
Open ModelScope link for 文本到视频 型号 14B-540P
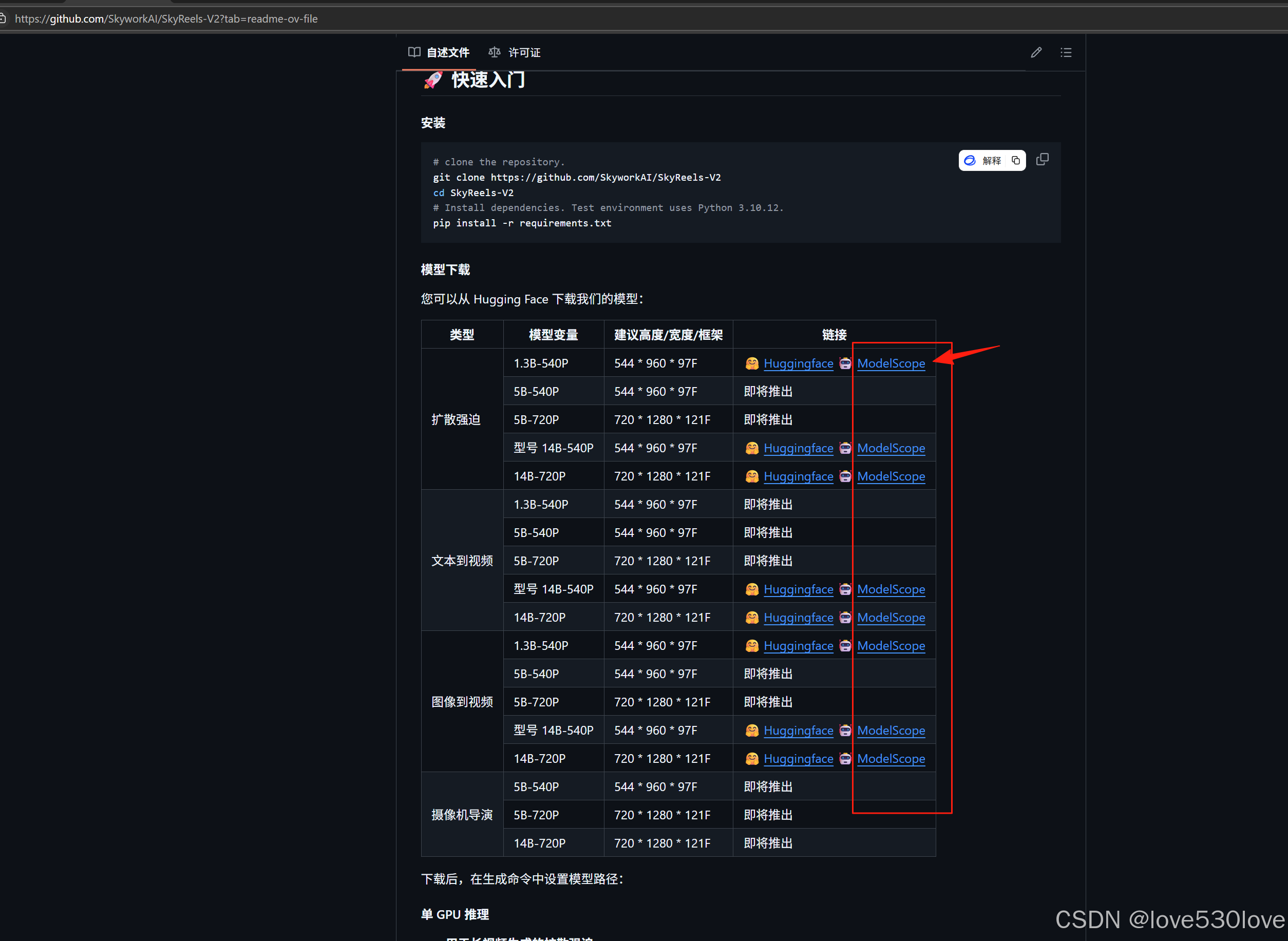pos(891,589)
